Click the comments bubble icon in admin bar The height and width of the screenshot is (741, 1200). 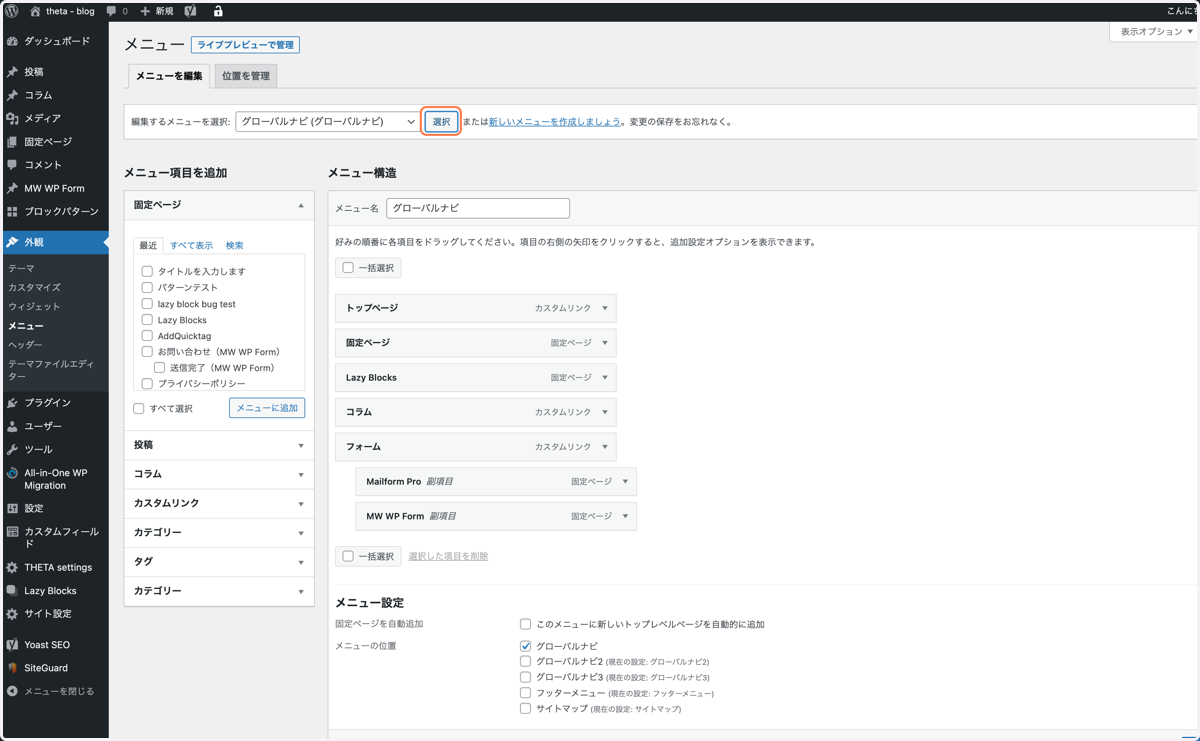pos(111,11)
